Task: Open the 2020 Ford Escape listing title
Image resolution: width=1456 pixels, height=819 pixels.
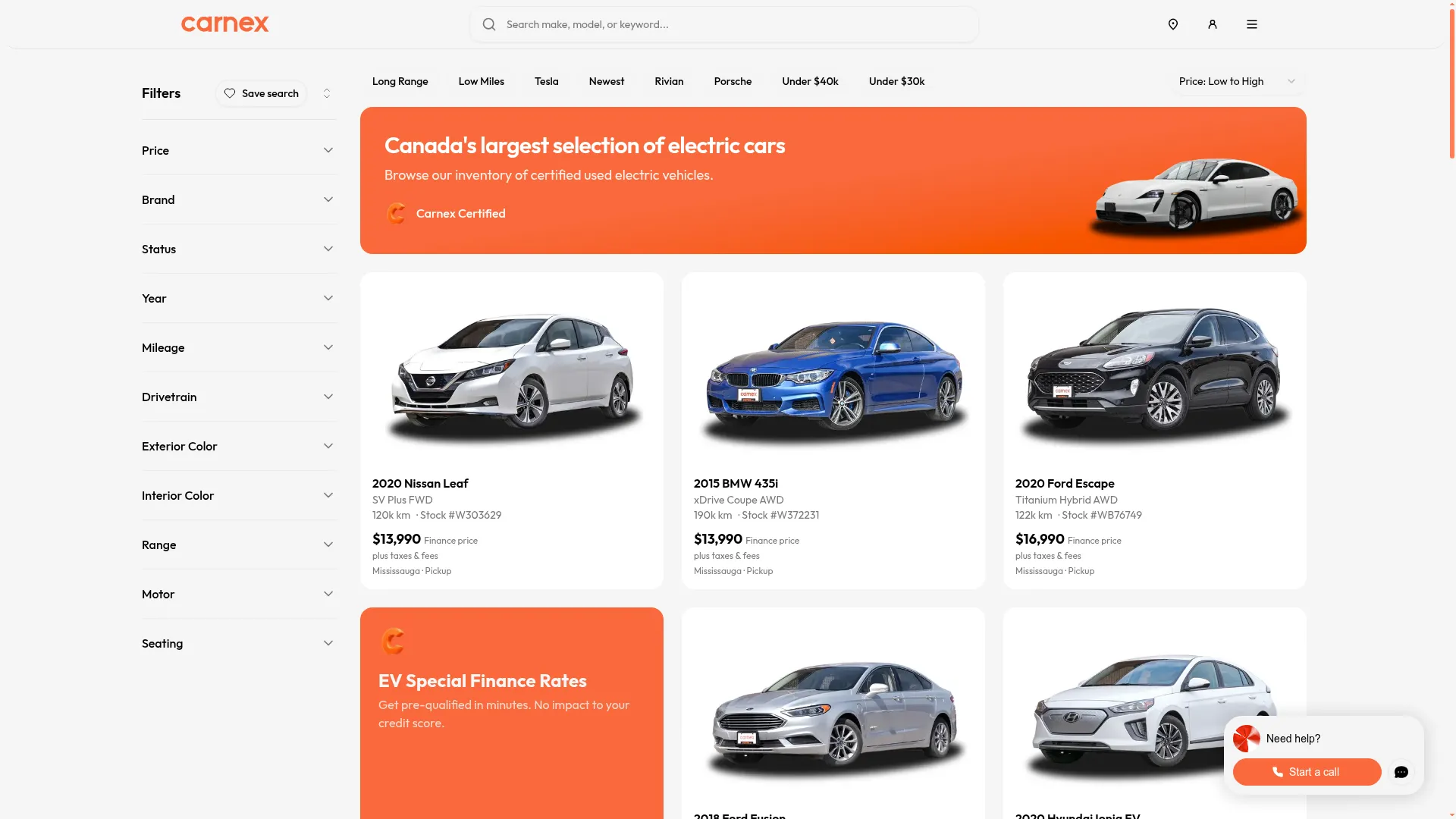Action: [x=1065, y=483]
